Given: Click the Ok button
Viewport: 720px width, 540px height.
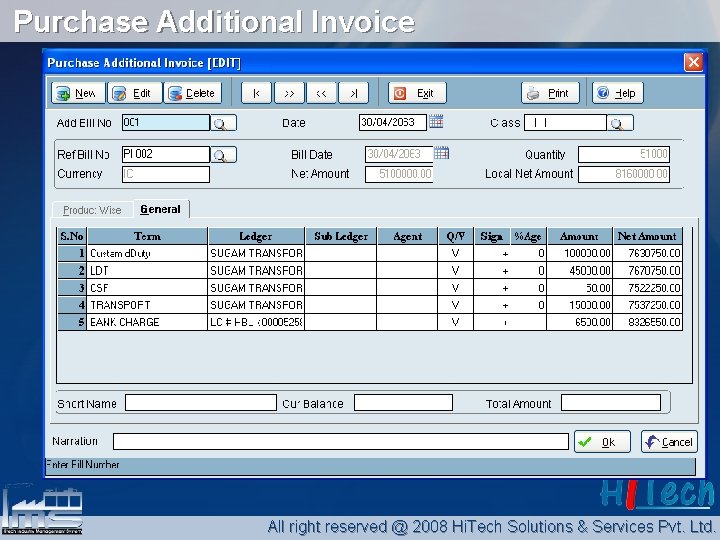Looking at the screenshot, I should (x=602, y=442).
